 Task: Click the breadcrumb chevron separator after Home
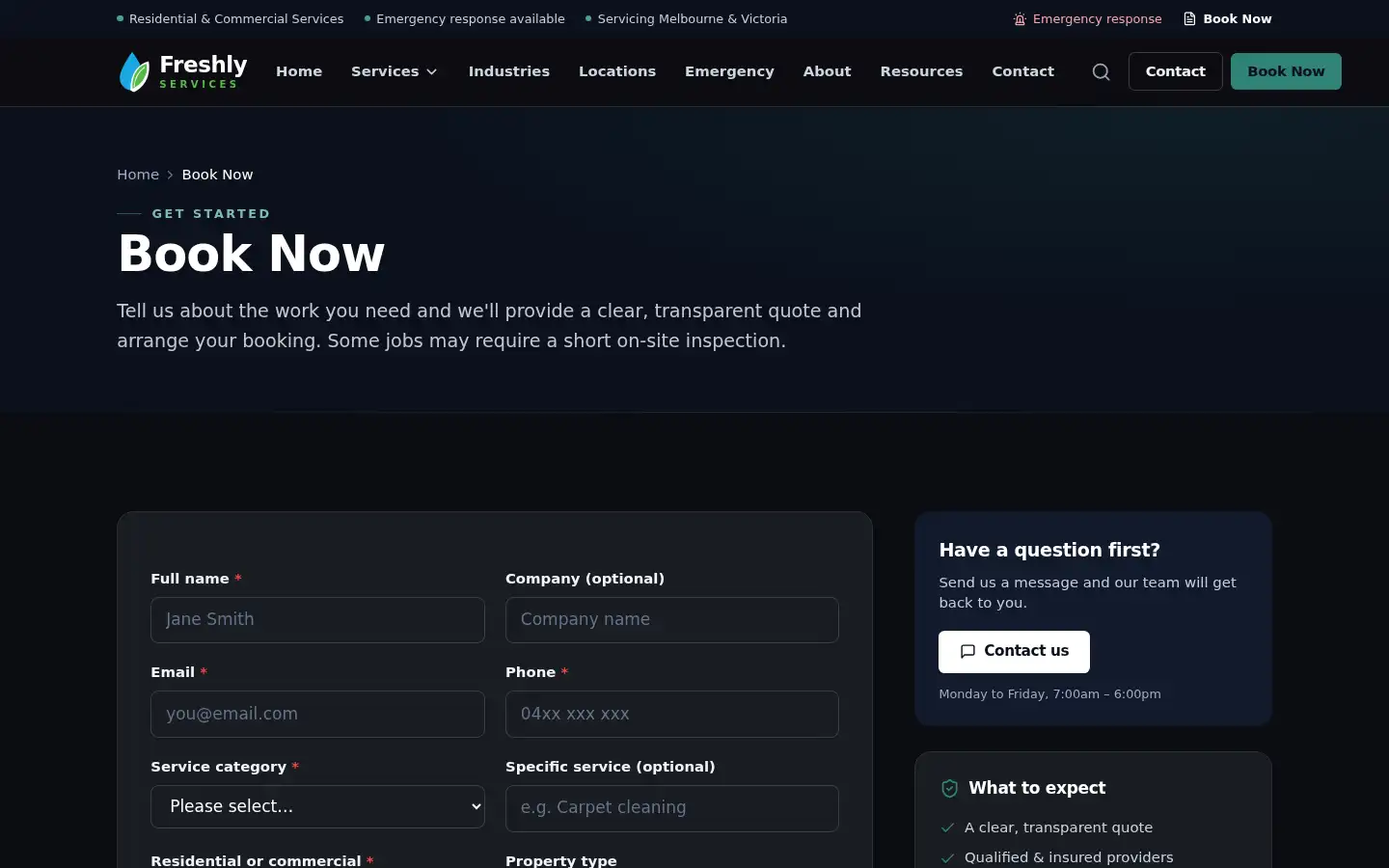[x=170, y=175]
